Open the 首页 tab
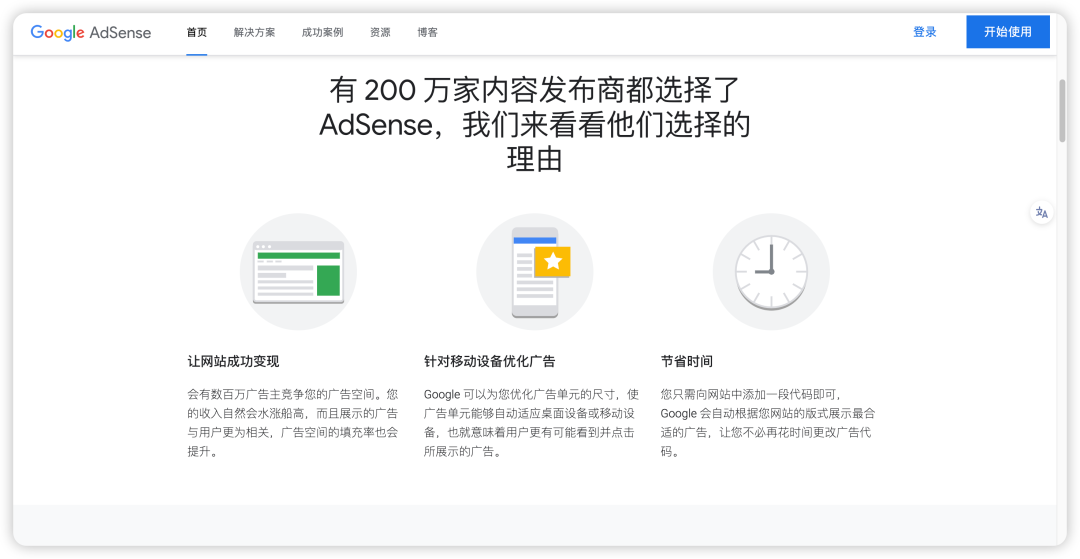Screen dimensions: 1080x559 (196, 32)
